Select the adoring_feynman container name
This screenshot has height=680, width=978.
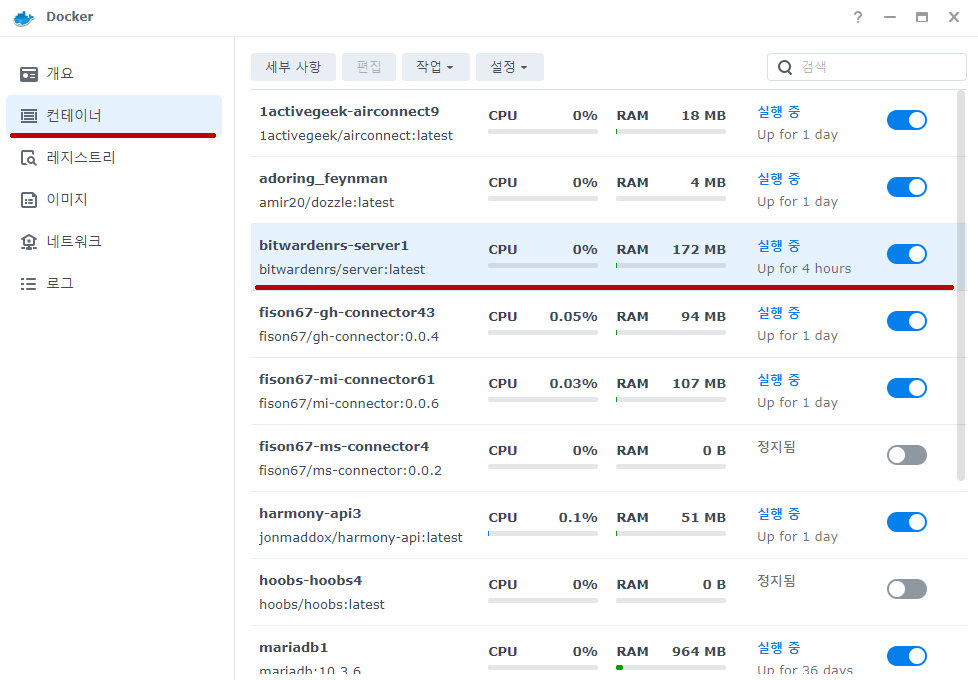pyautogui.click(x=323, y=179)
